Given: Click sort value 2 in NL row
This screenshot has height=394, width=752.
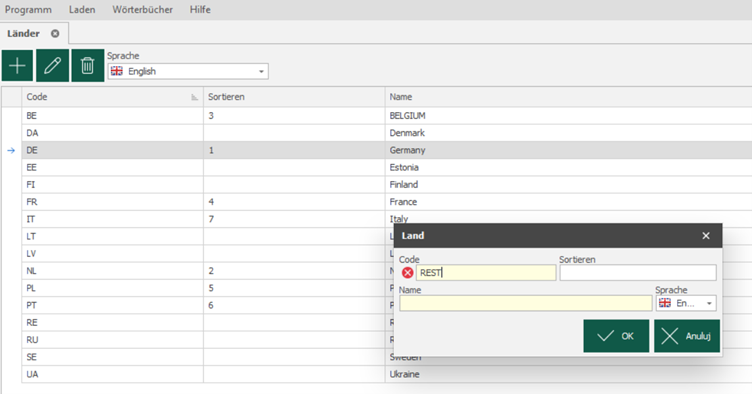Looking at the screenshot, I should pos(294,271).
